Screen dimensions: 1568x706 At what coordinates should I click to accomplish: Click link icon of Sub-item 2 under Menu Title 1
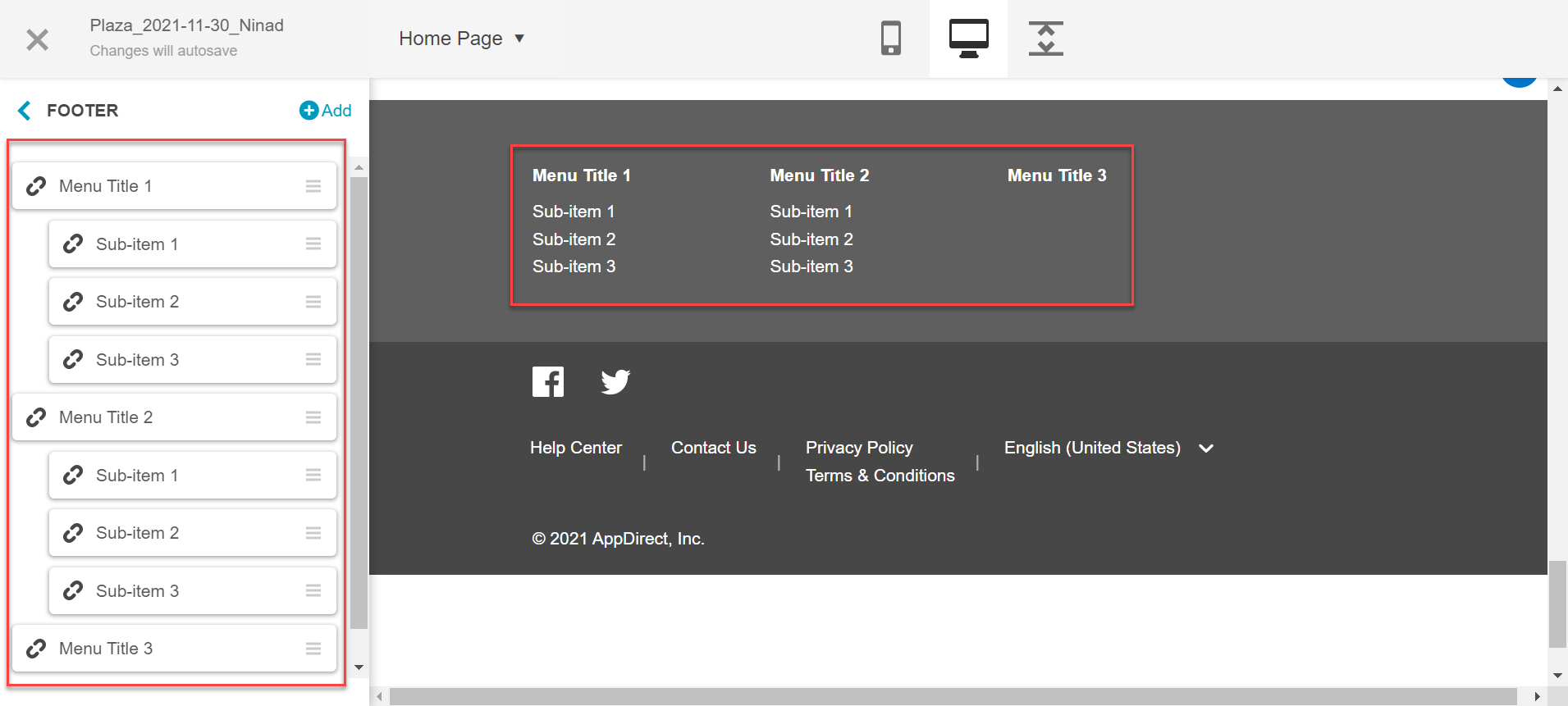(x=73, y=302)
